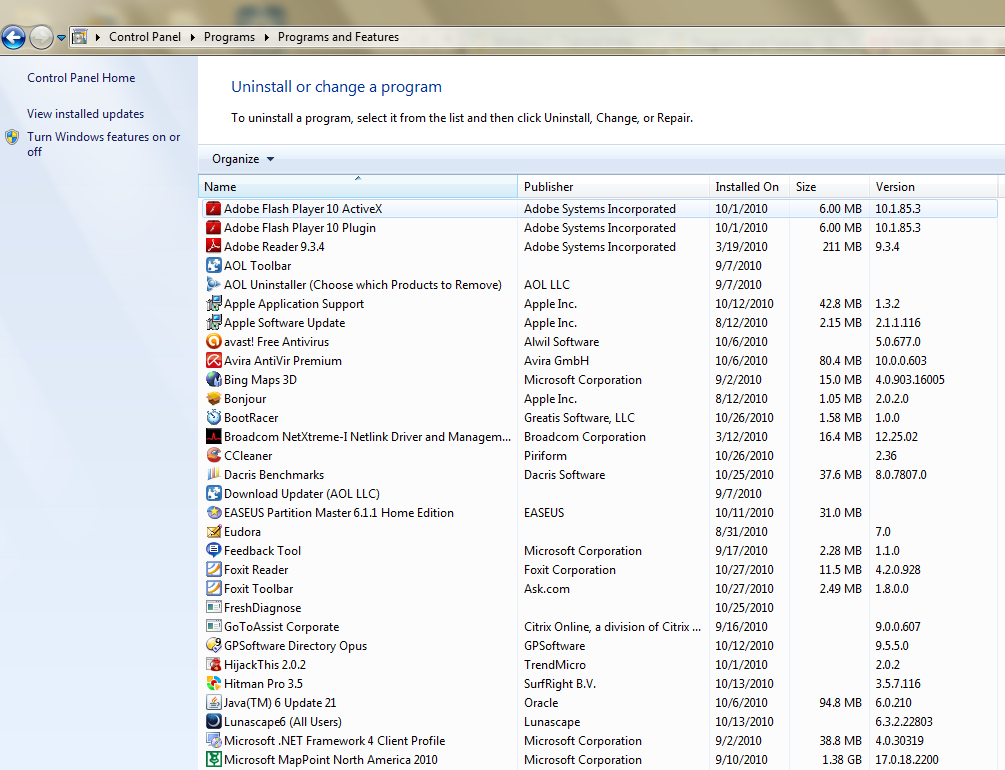Select Lunascape6 (All Users) icon
Viewport: 1005px width, 770px height.
(213, 721)
